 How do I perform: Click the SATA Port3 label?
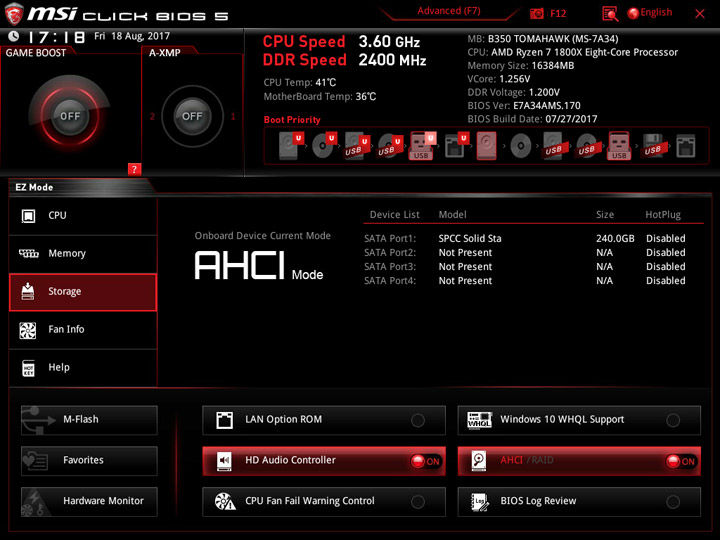(390, 267)
